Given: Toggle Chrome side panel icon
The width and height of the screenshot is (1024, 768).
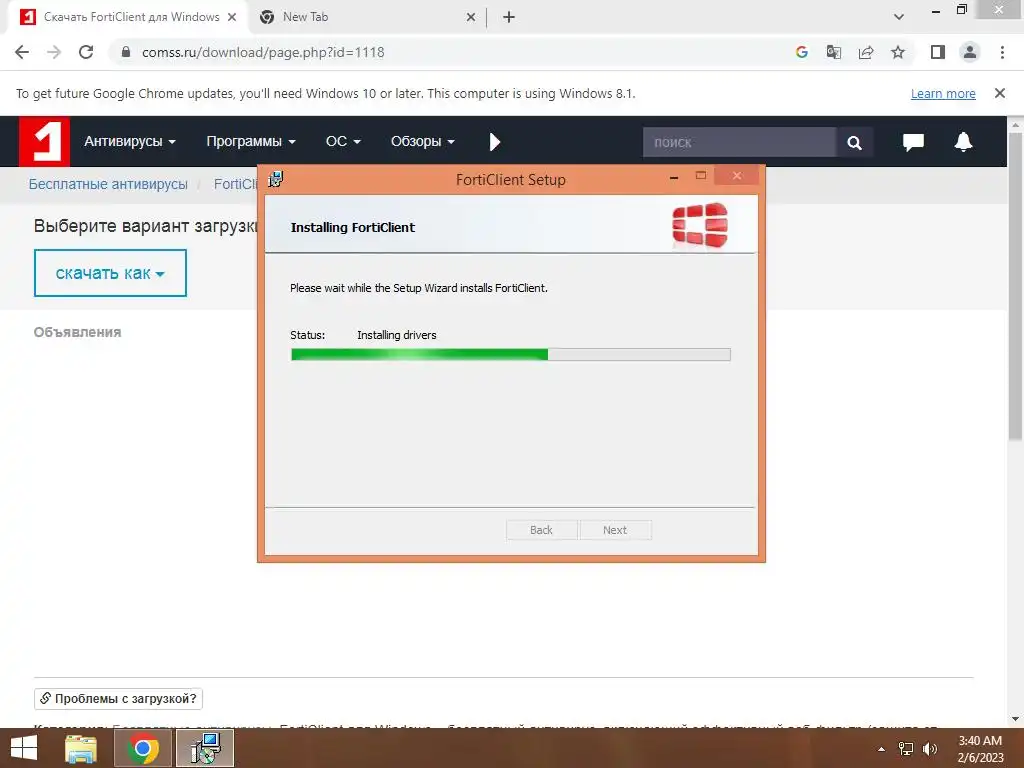Looking at the screenshot, I should coord(938,52).
